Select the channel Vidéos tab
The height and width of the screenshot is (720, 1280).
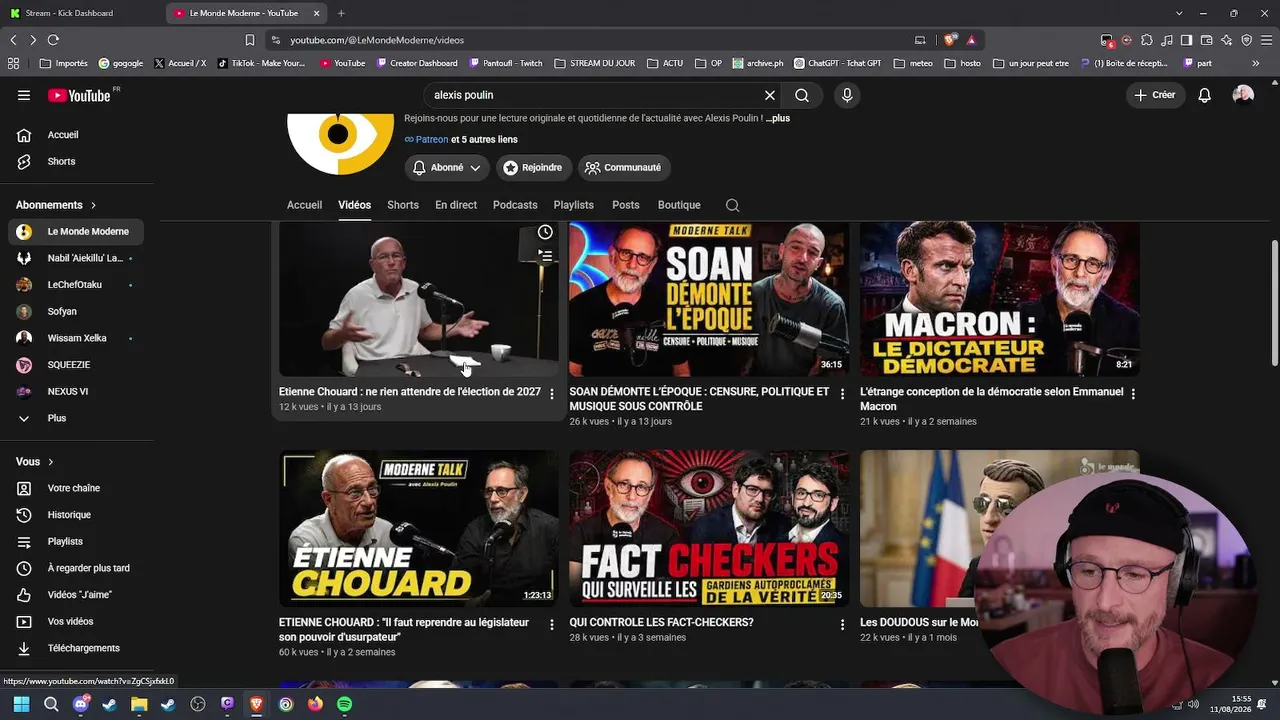pyautogui.click(x=354, y=205)
